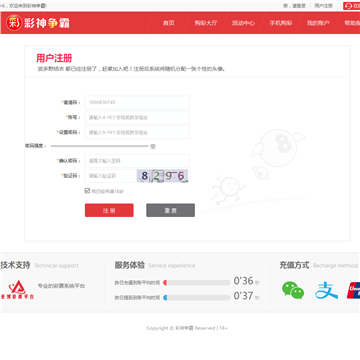Focus the 确认密码 confirm password field

137,161
